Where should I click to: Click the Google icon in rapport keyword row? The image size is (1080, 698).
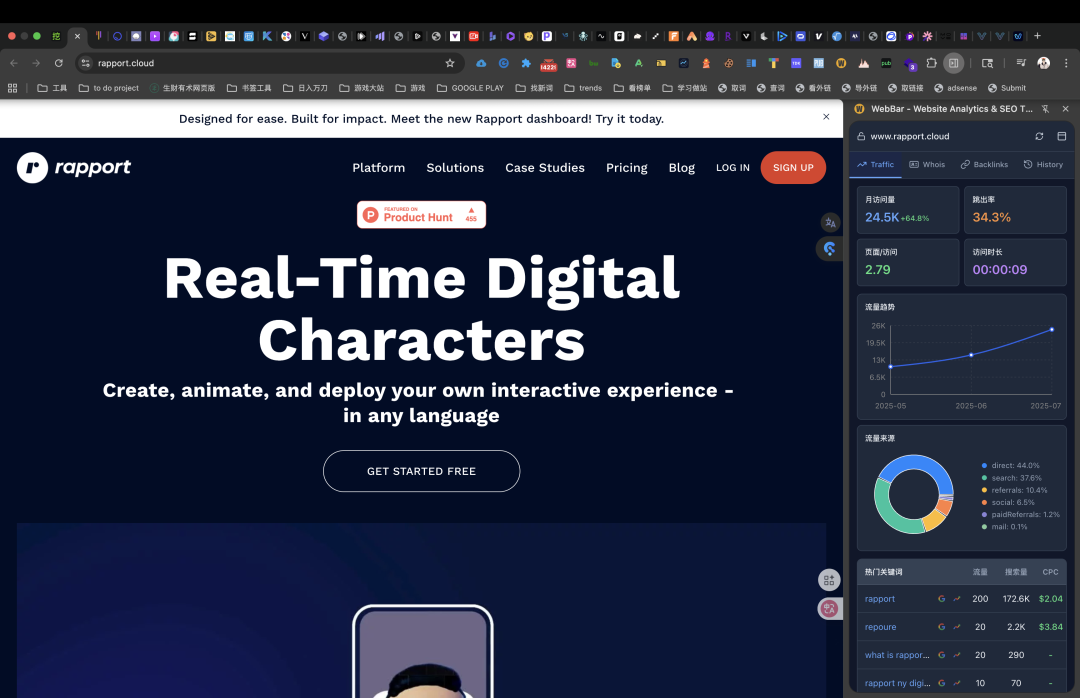pos(942,599)
